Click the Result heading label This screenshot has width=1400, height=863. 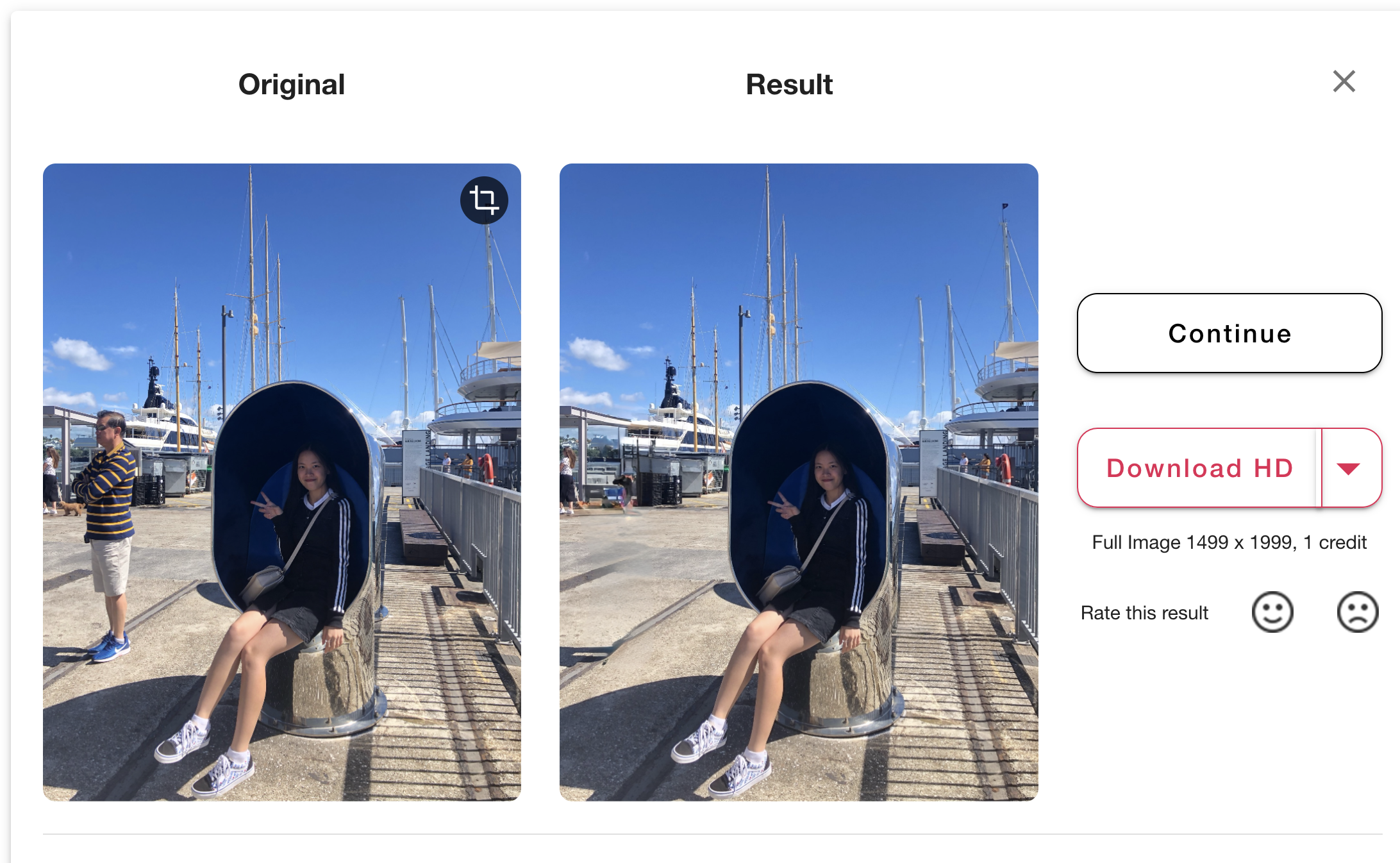coord(789,85)
